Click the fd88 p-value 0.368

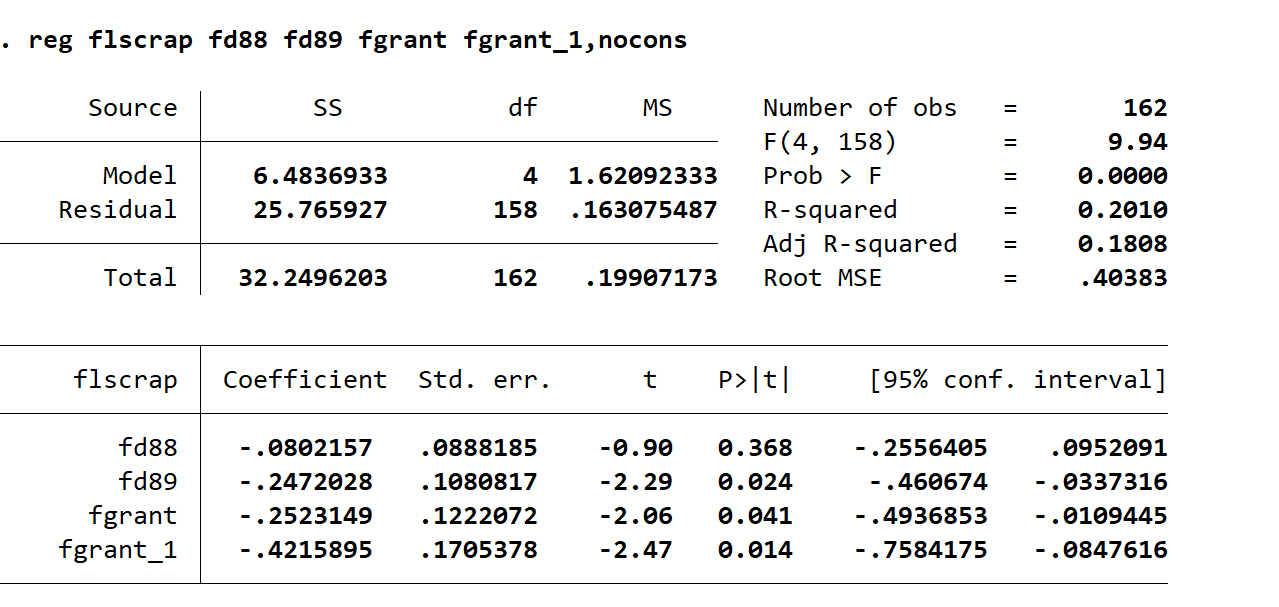(x=755, y=448)
